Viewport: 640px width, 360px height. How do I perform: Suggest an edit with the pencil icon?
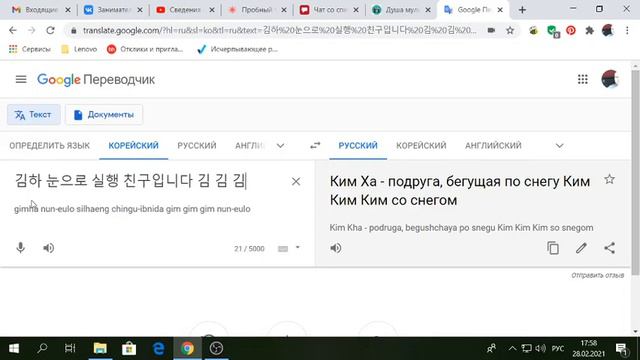581,248
